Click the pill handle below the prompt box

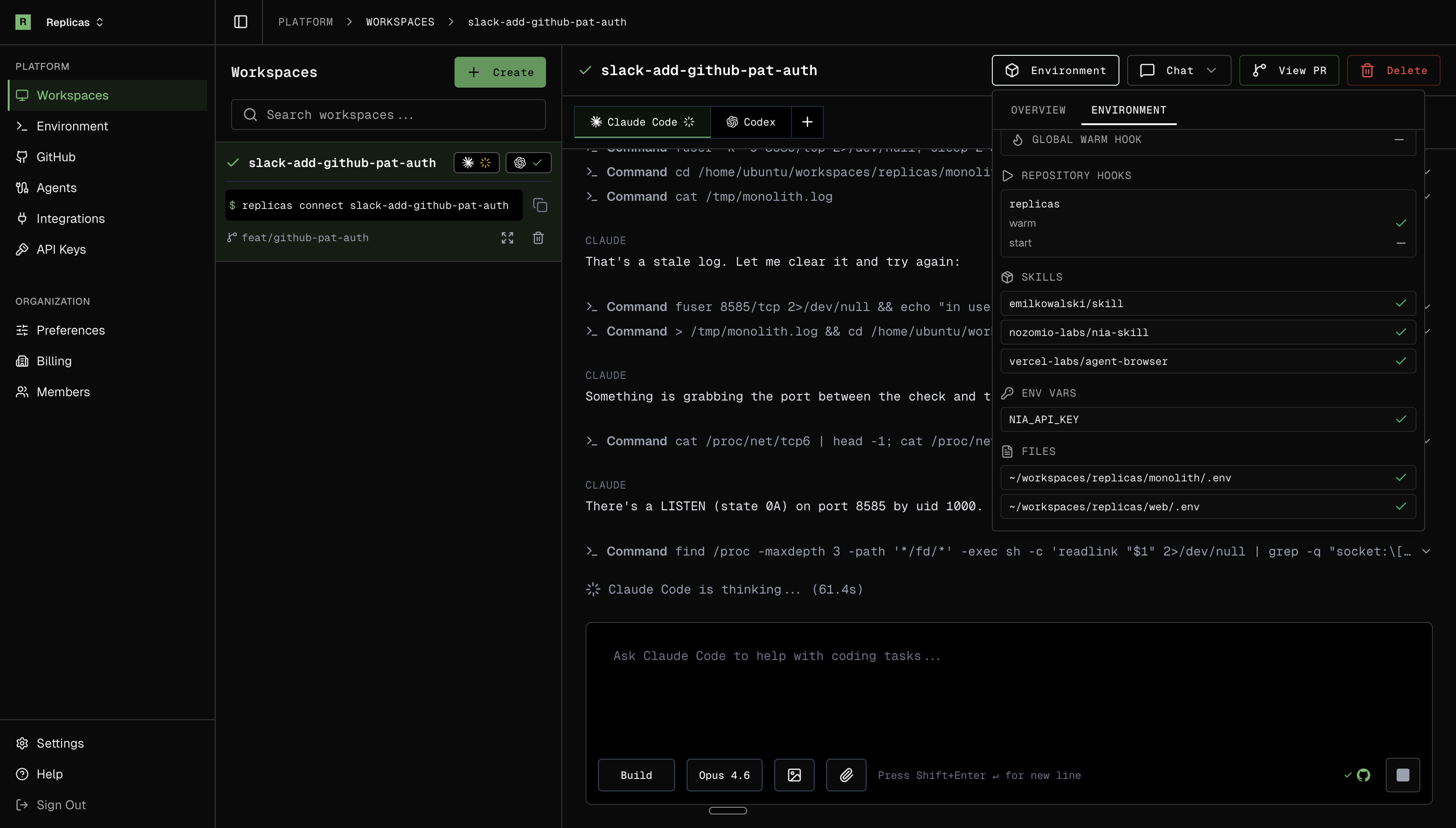point(728,810)
